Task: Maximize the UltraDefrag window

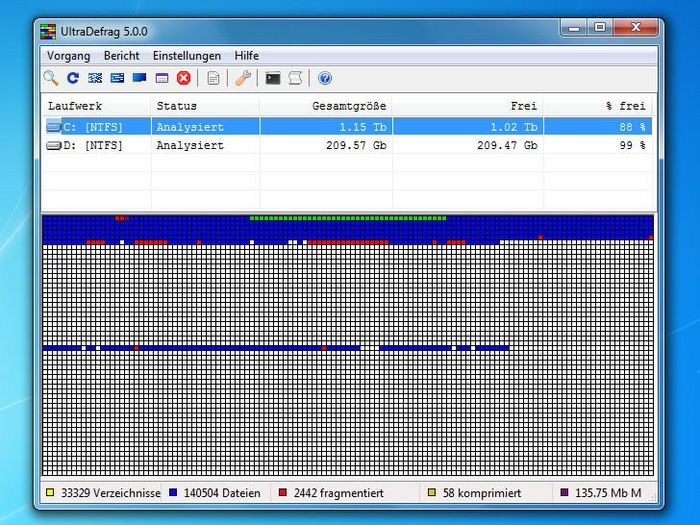Action: [x=600, y=28]
